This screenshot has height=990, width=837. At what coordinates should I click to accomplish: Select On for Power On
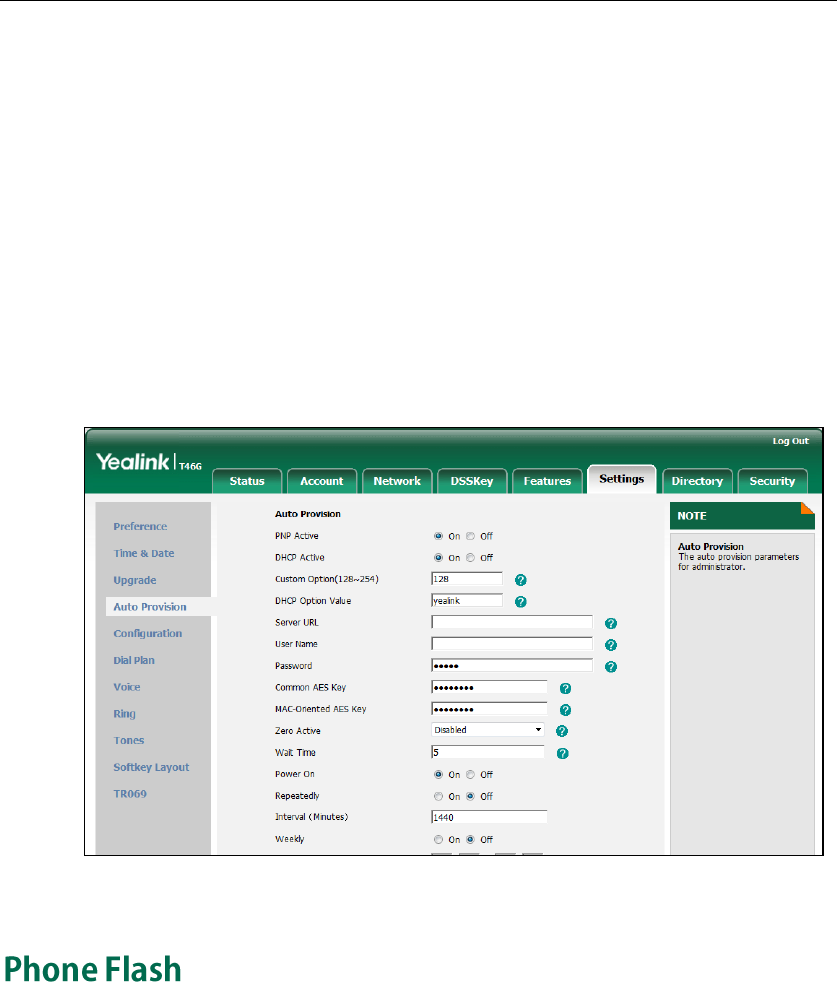[438, 774]
